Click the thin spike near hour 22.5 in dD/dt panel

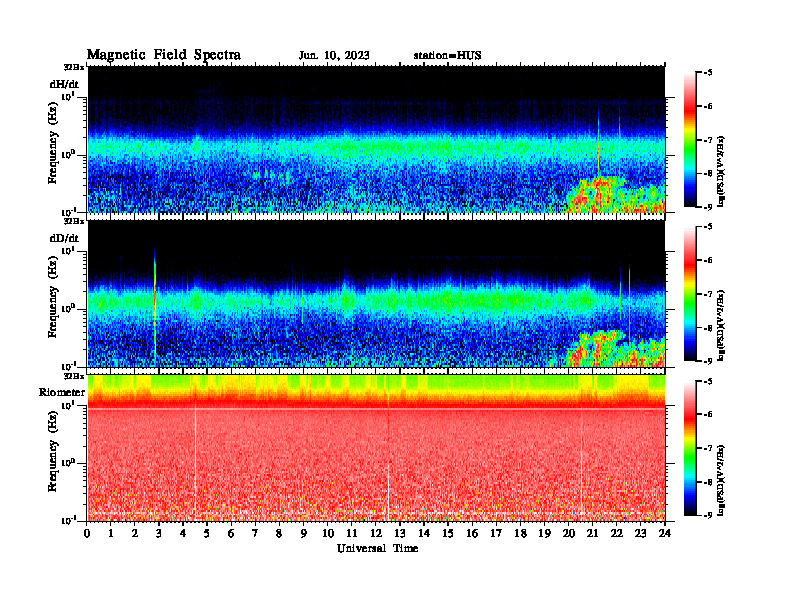pos(629,303)
